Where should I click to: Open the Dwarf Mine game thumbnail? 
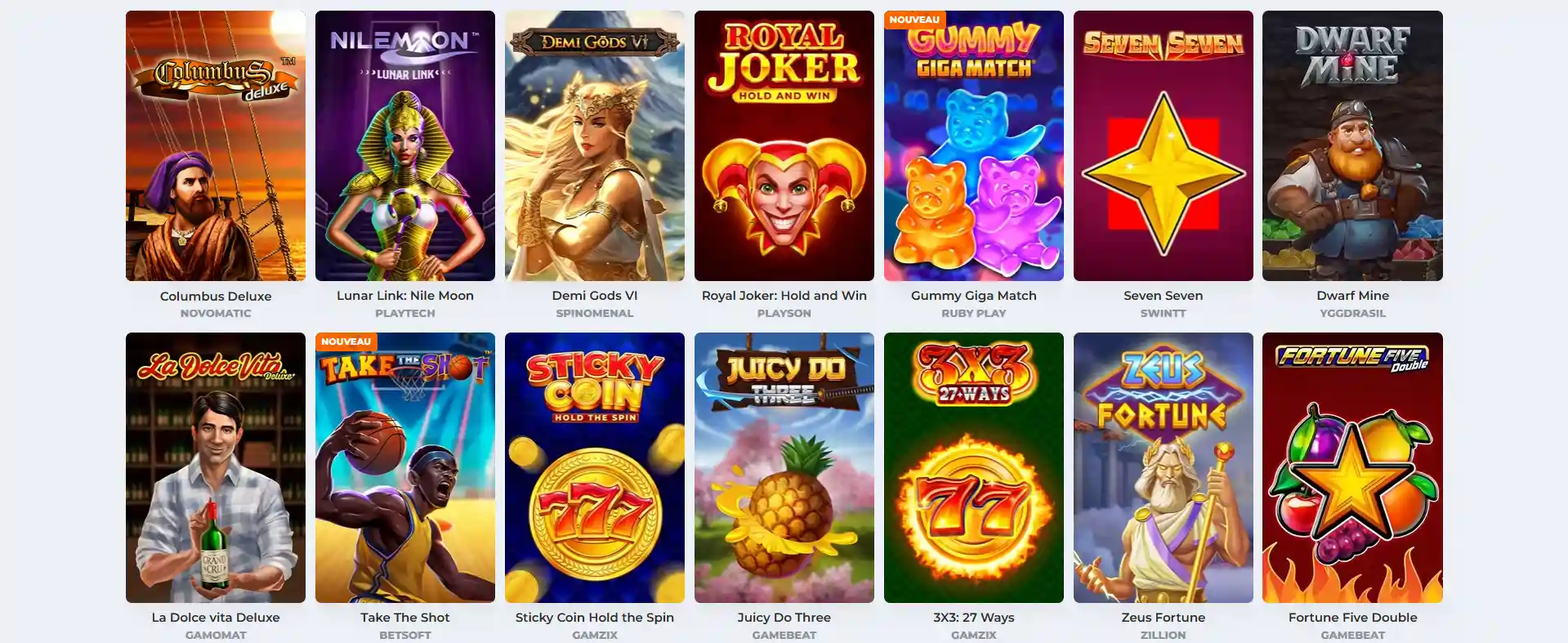coord(1352,145)
